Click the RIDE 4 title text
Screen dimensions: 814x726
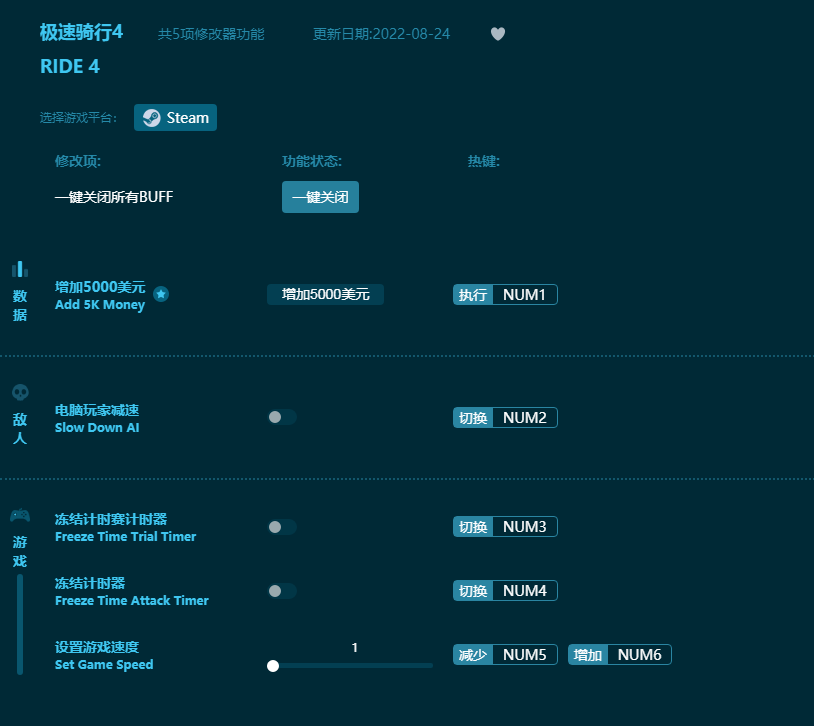(70, 66)
